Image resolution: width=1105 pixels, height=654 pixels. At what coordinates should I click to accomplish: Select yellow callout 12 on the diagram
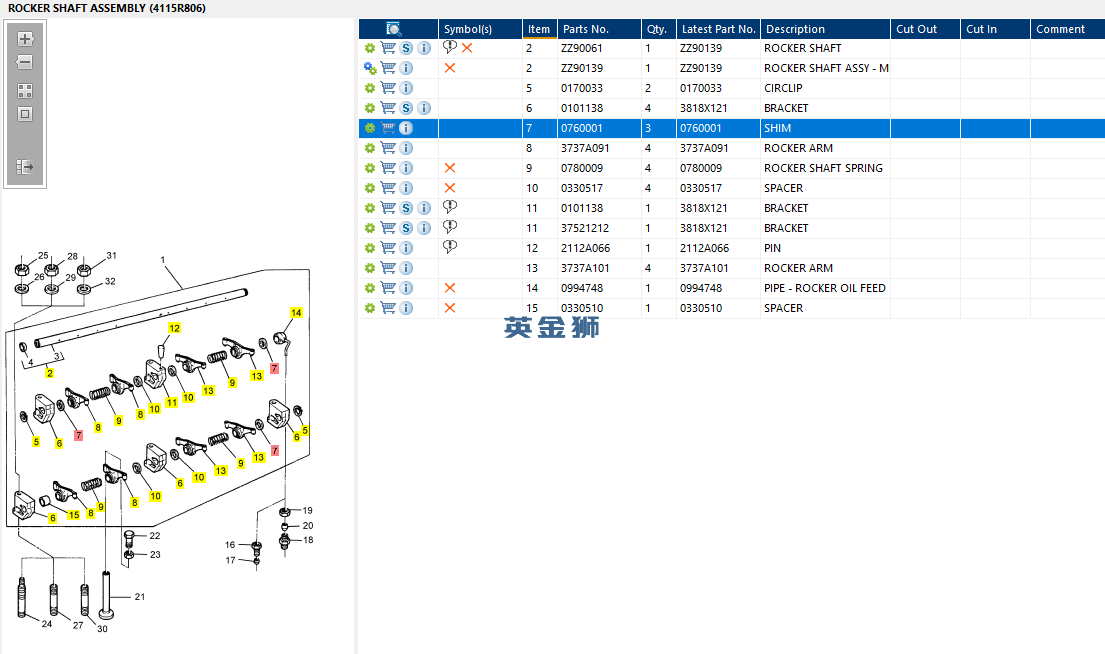pyautogui.click(x=174, y=328)
